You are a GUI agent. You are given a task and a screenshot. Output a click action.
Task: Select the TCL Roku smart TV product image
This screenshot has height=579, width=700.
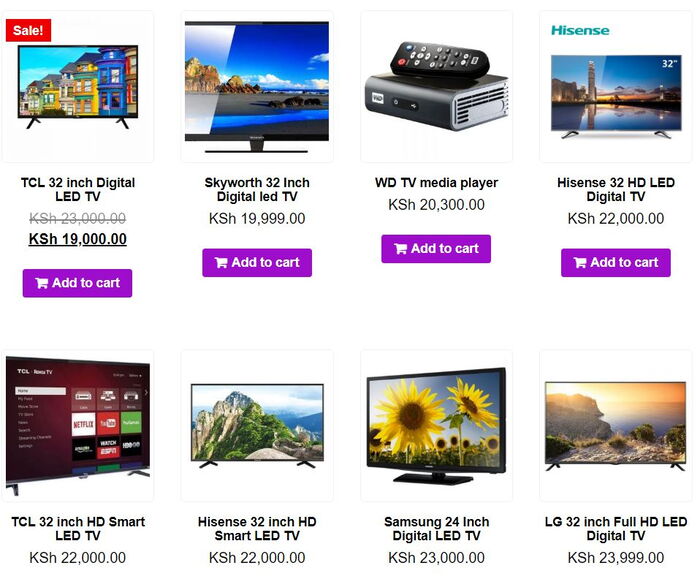(x=78, y=426)
